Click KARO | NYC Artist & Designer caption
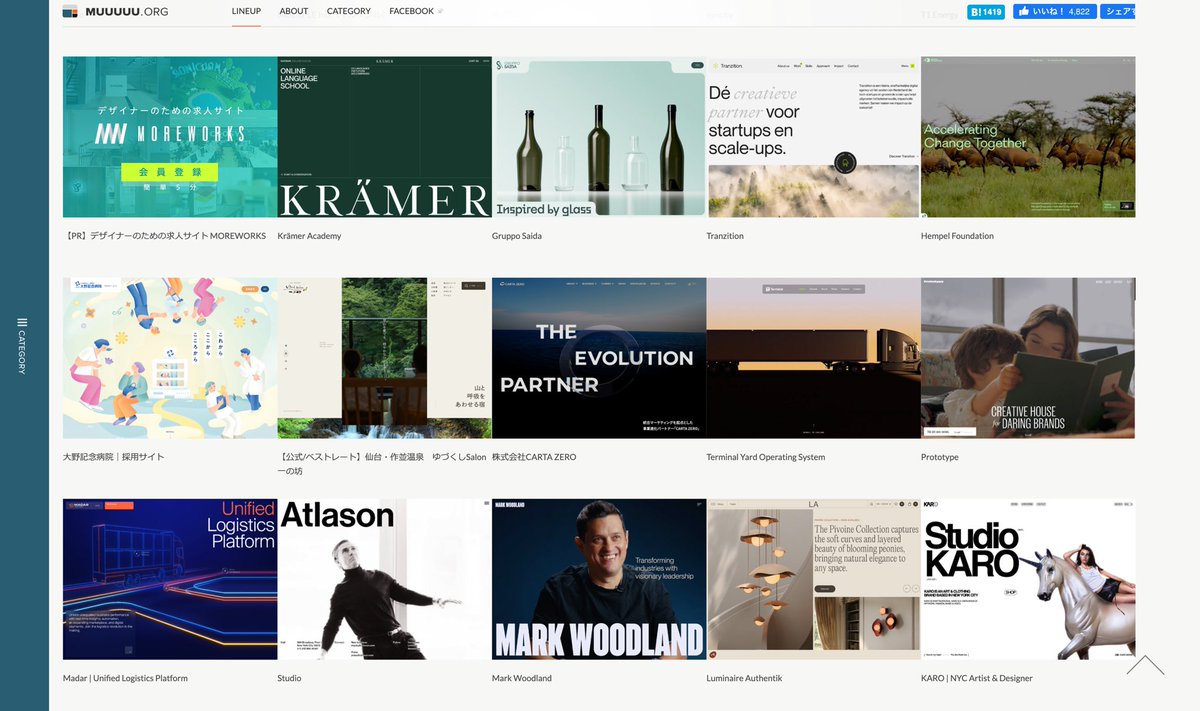The image size is (1200, 711). [x=977, y=678]
